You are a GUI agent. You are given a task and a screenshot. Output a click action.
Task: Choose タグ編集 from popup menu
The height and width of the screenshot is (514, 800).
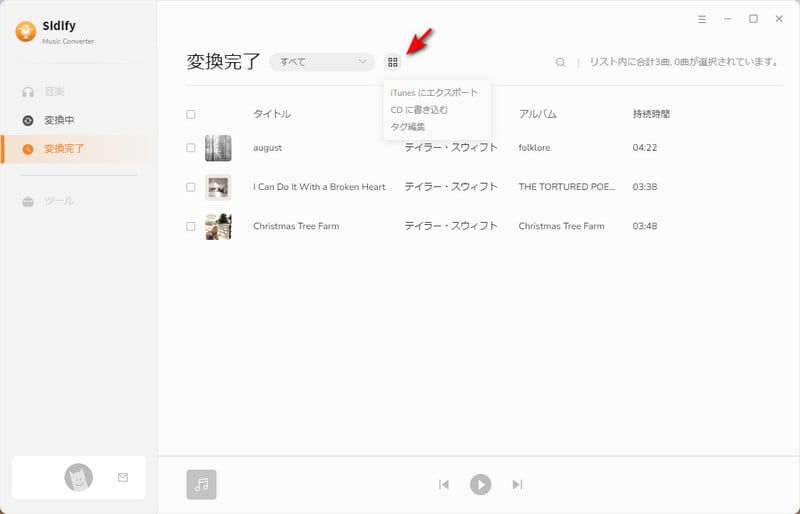pyautogui.click(x=408, y=127)
